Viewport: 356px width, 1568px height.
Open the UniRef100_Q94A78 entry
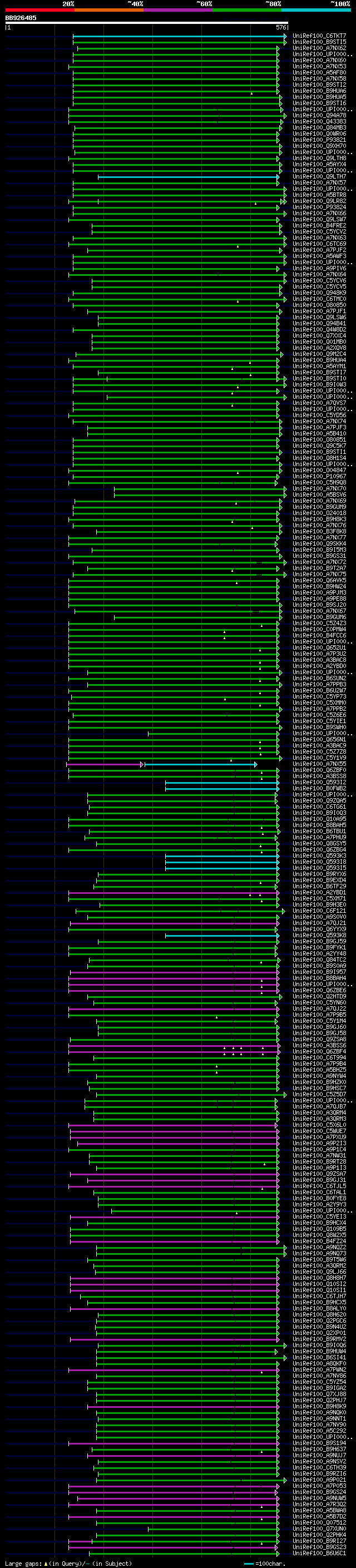point(319,116)
